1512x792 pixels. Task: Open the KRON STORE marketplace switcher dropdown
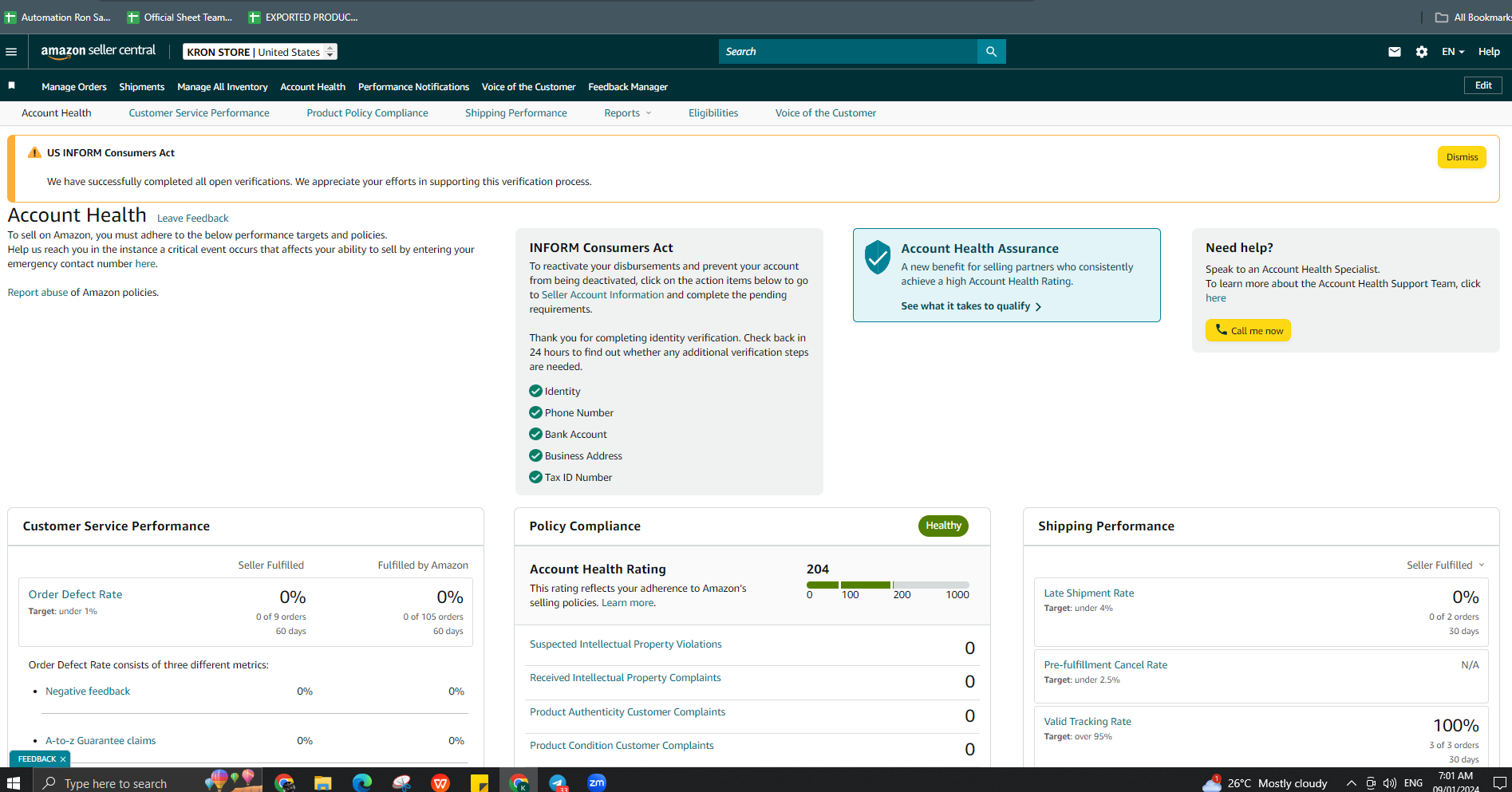pos(260,52)
